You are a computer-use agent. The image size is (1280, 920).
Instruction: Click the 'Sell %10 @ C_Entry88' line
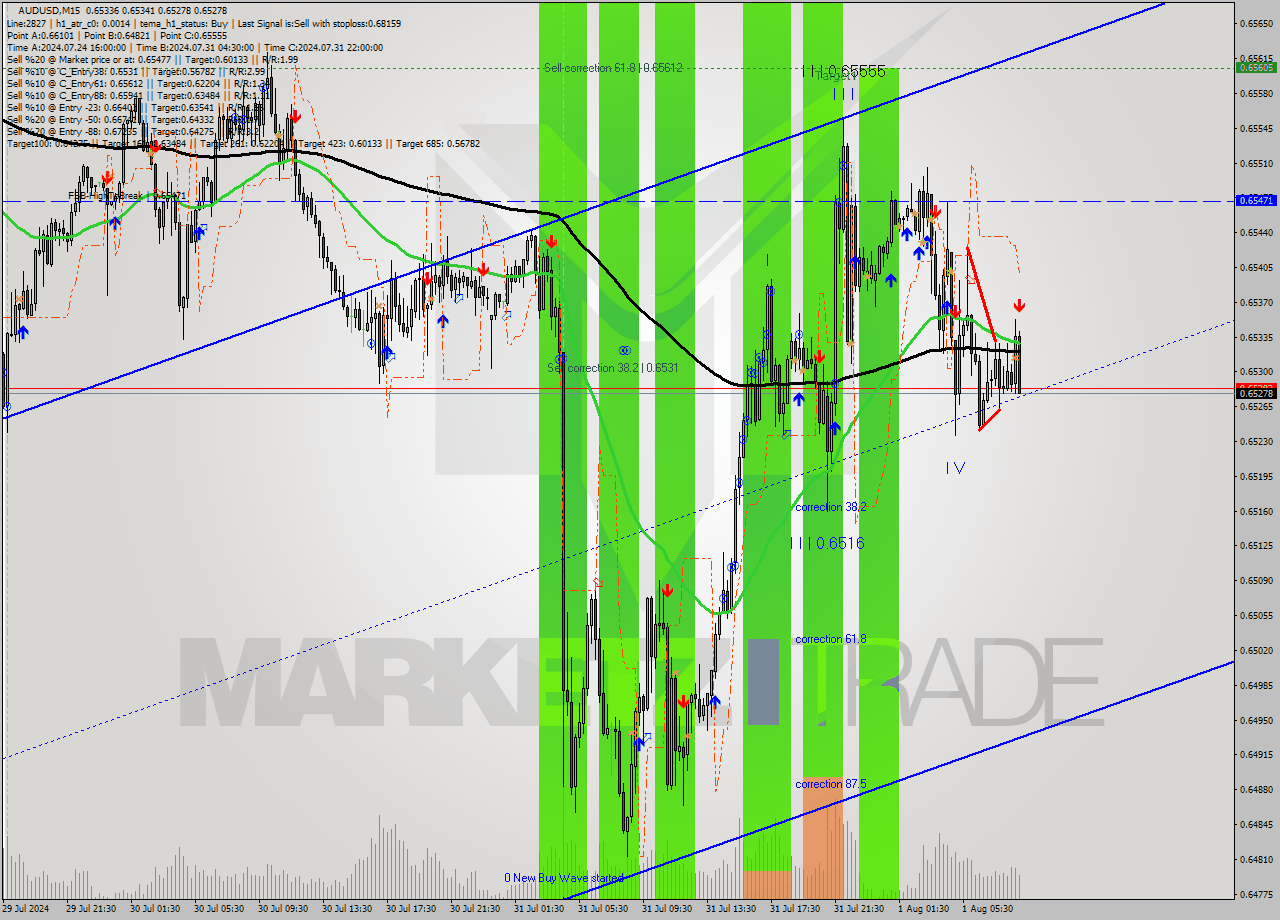[x=136, y=95]
